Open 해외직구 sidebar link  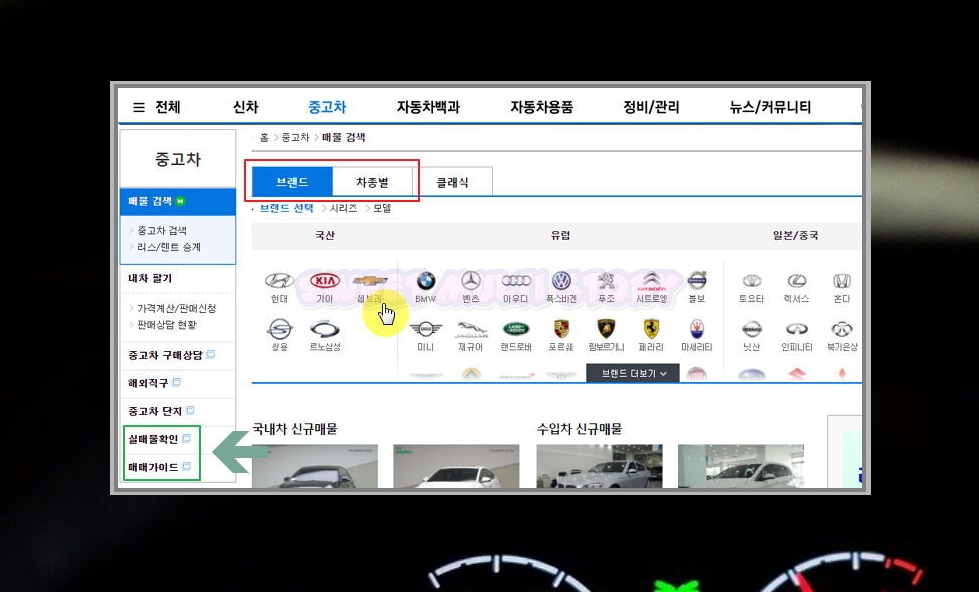click(148, 383)
